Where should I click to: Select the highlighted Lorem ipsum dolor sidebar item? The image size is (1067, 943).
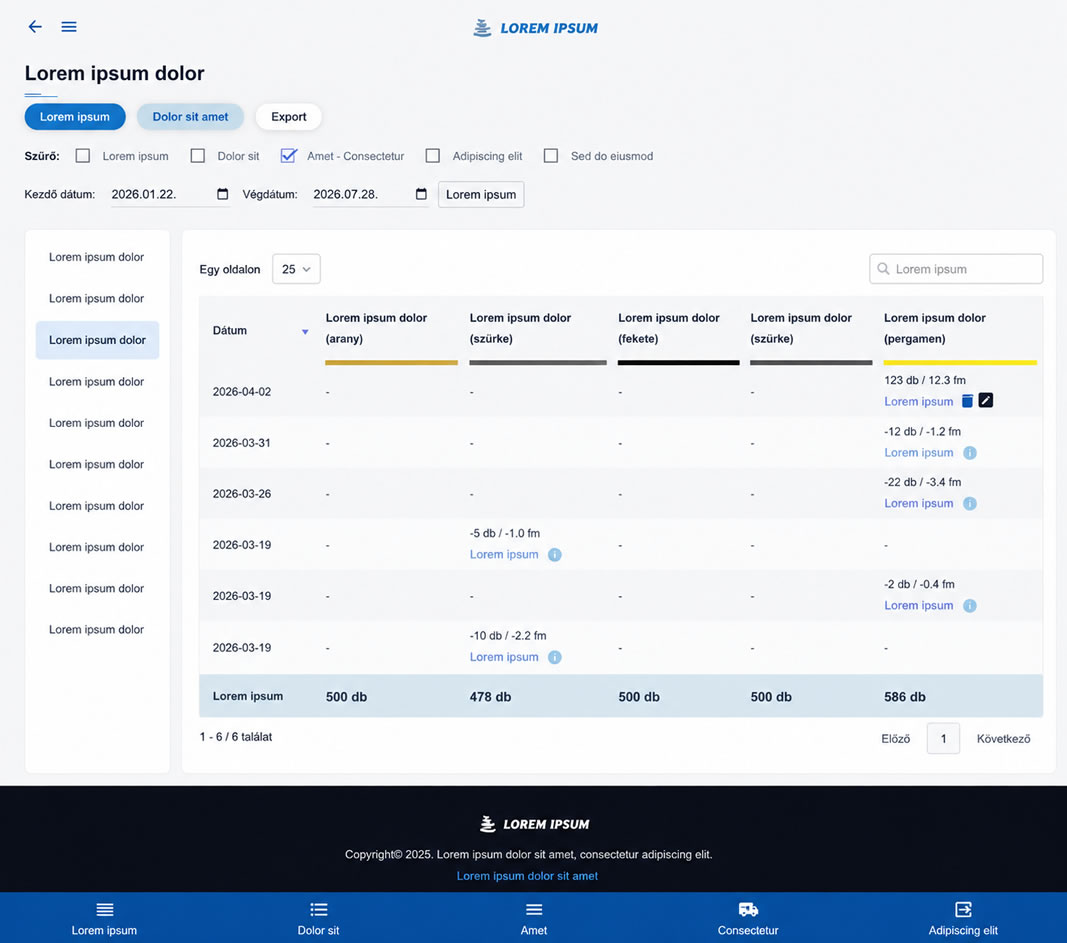[x=97, y=340]
